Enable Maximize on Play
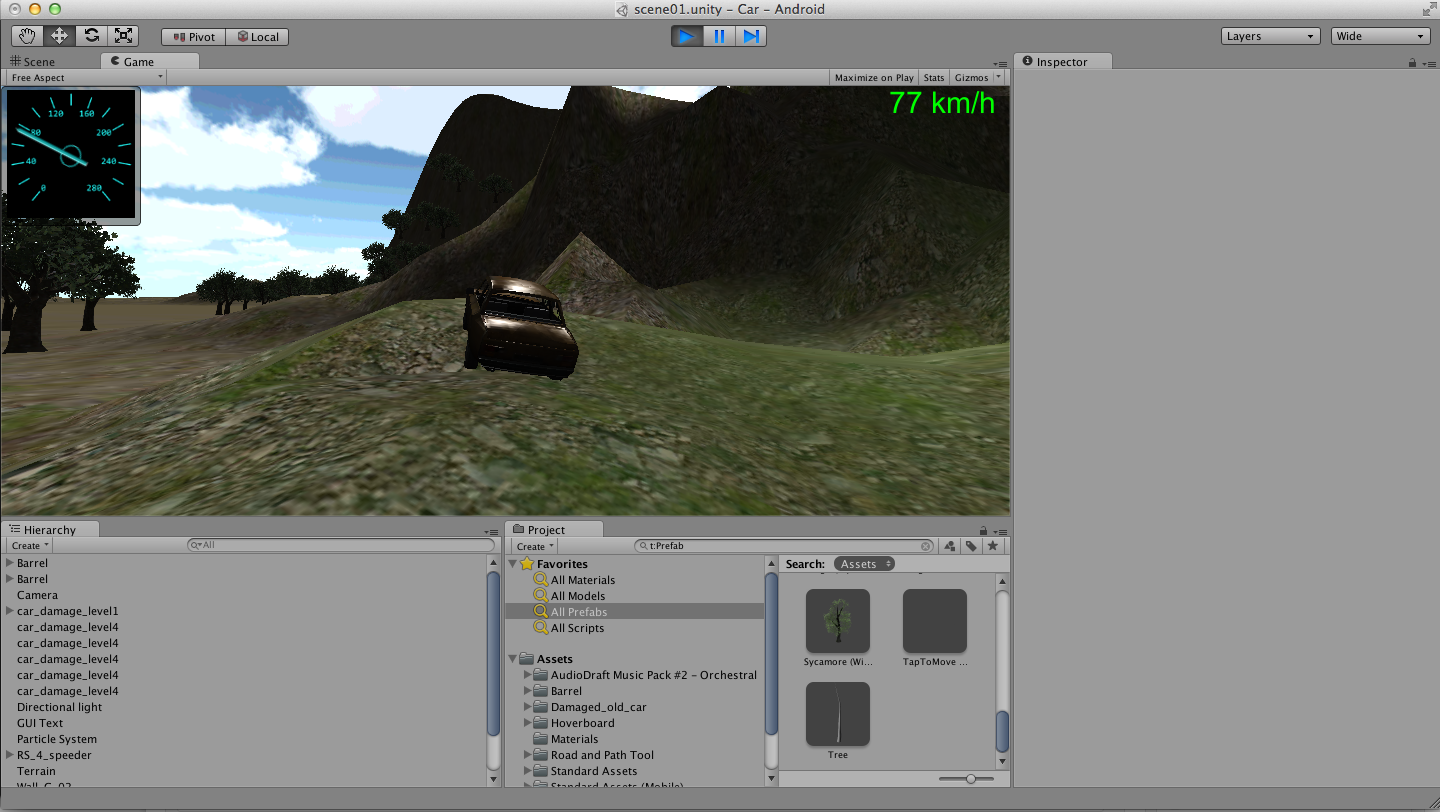The width and height of the screenshot is (1440, 812). 873,77
